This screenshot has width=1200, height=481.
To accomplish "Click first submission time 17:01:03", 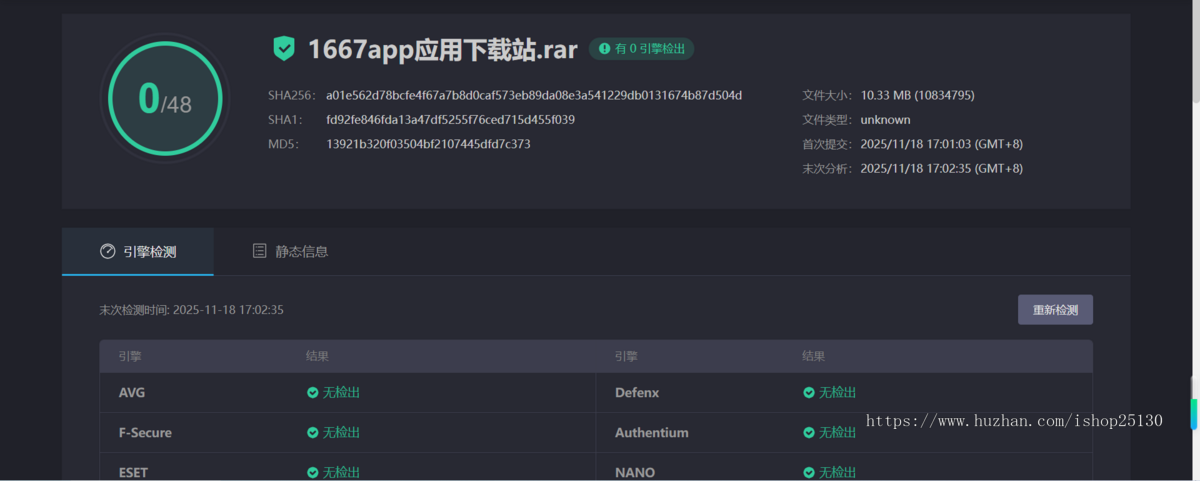I will tap(941, 144).
